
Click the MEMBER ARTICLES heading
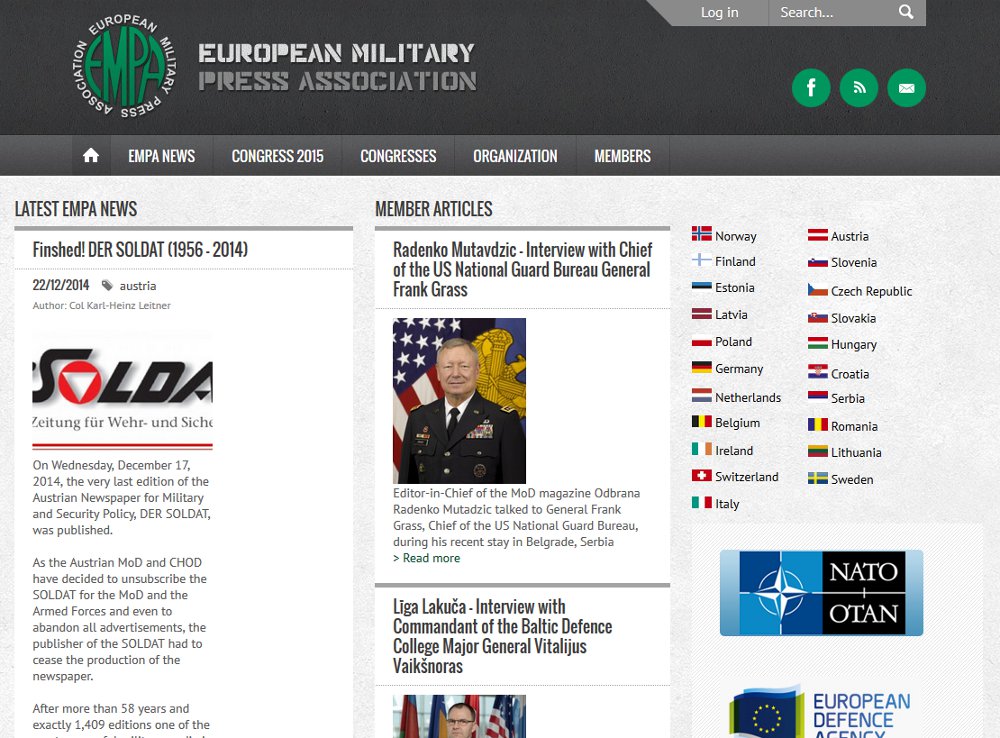click(x=434, y=209)
